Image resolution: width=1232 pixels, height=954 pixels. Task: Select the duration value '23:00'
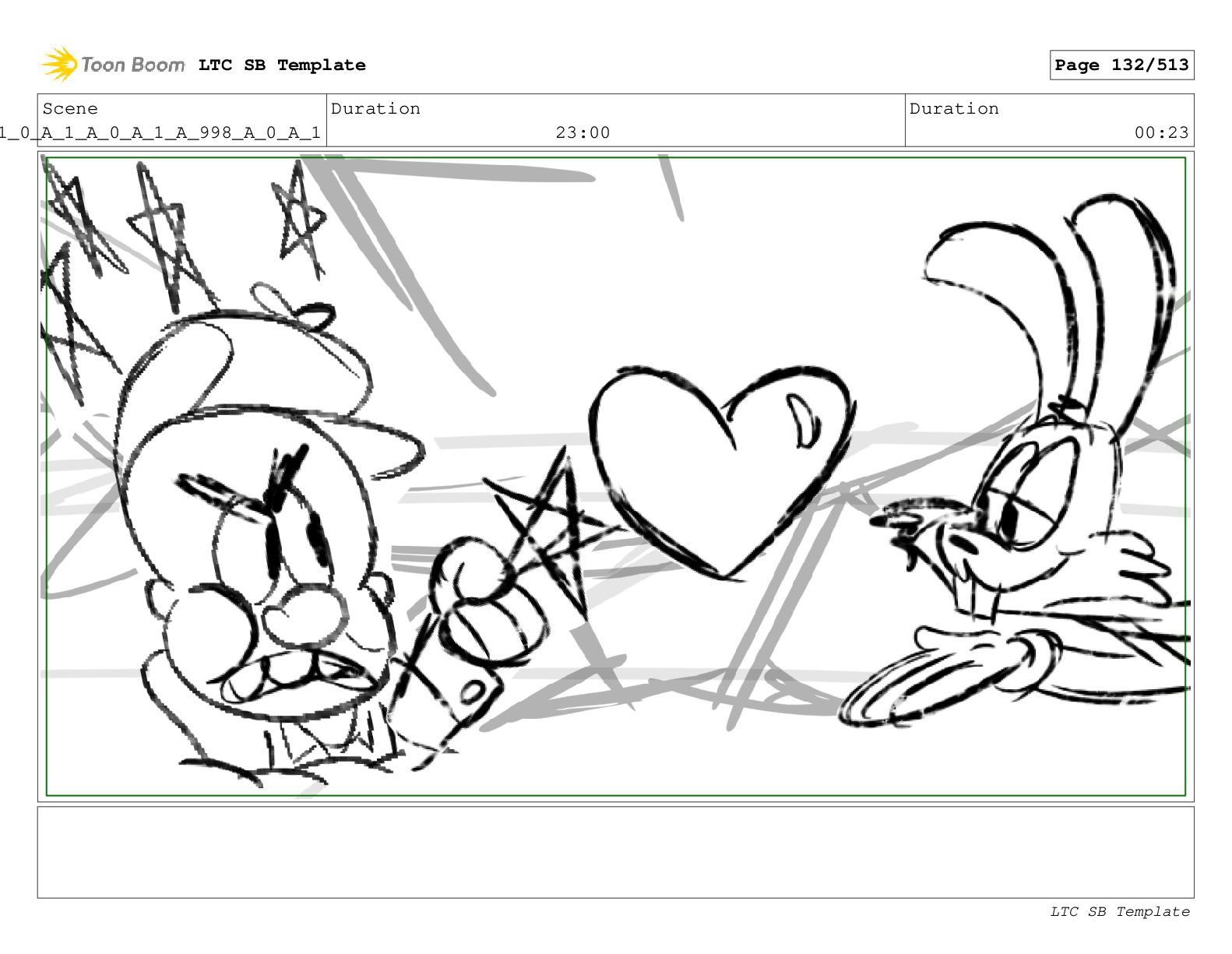coord(583,133)
